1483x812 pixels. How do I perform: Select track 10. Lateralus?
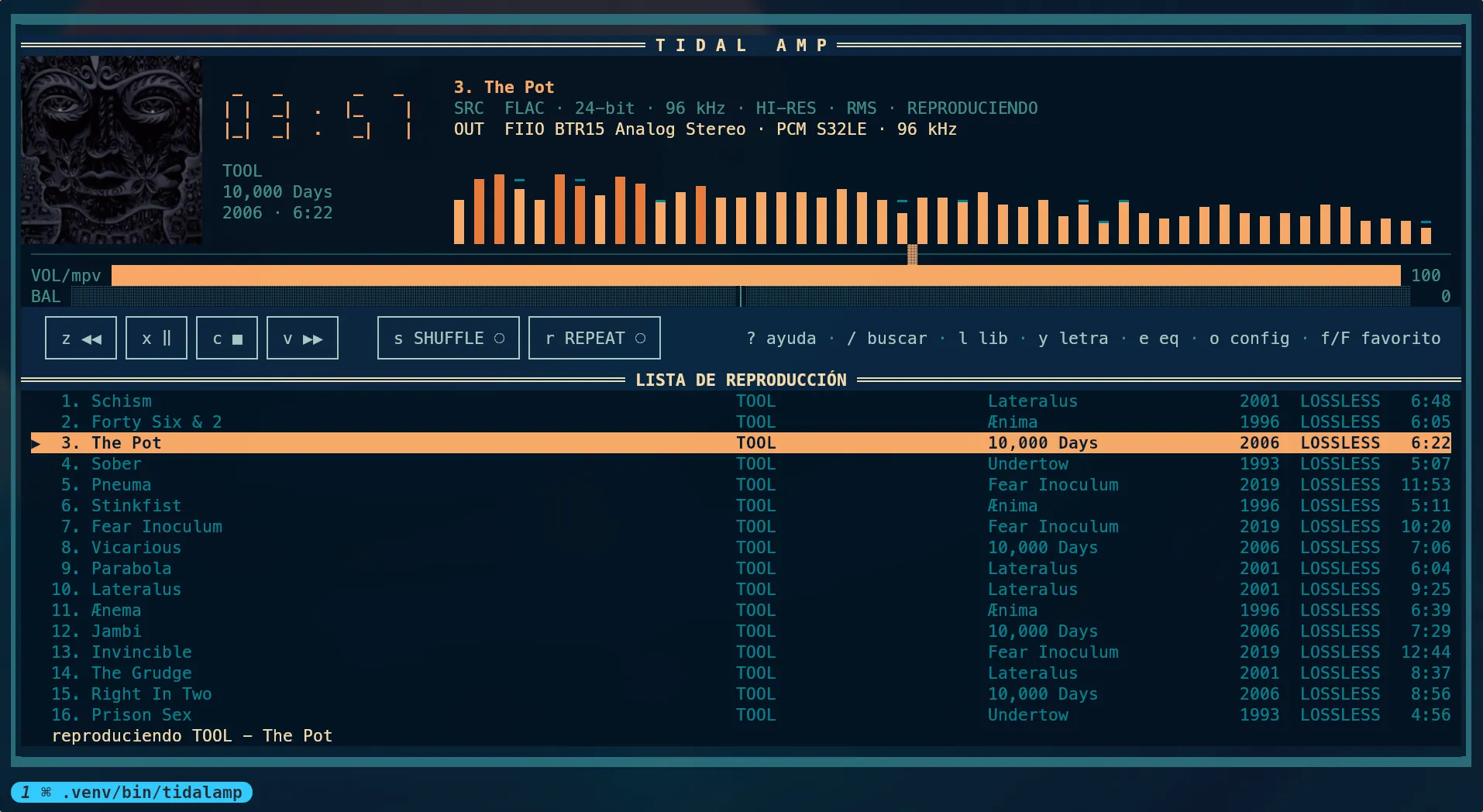tap(741, 590)
